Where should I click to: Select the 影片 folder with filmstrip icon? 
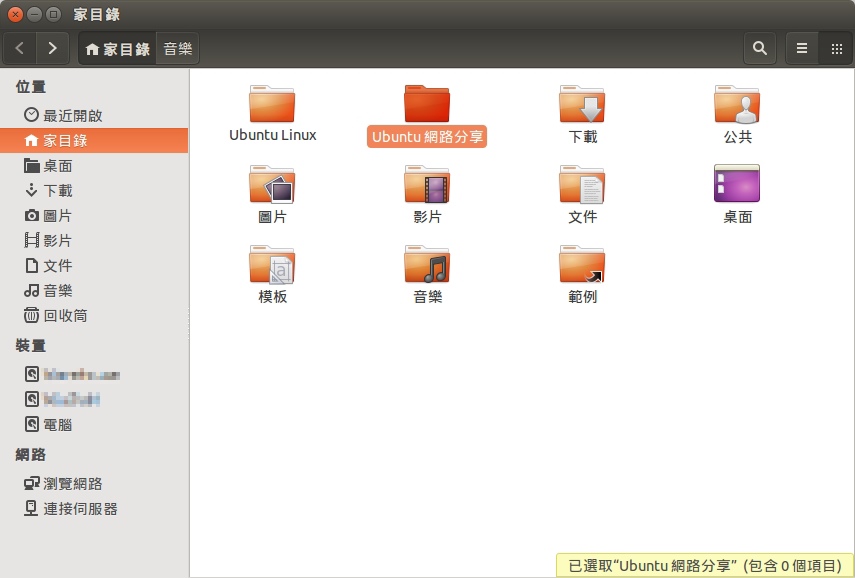[x=427, y=184]
